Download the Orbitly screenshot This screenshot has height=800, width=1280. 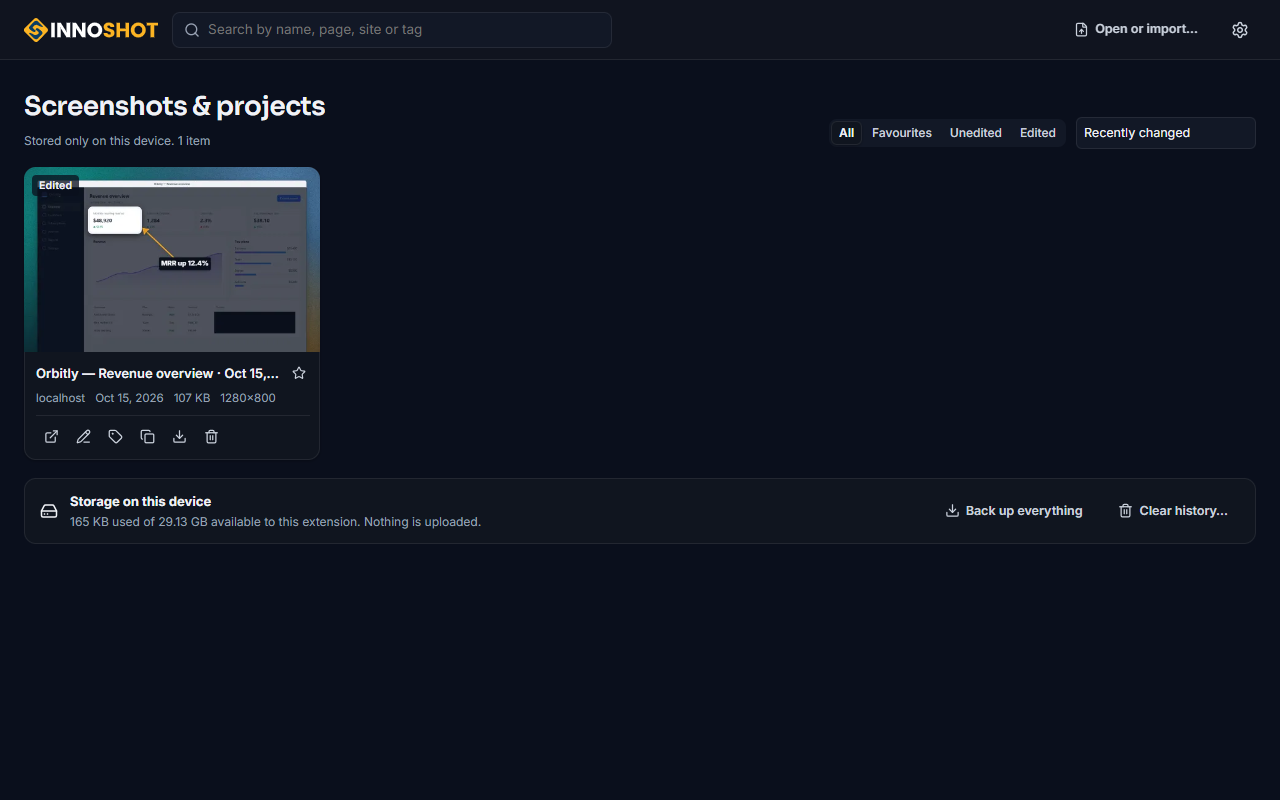(180, 437)
